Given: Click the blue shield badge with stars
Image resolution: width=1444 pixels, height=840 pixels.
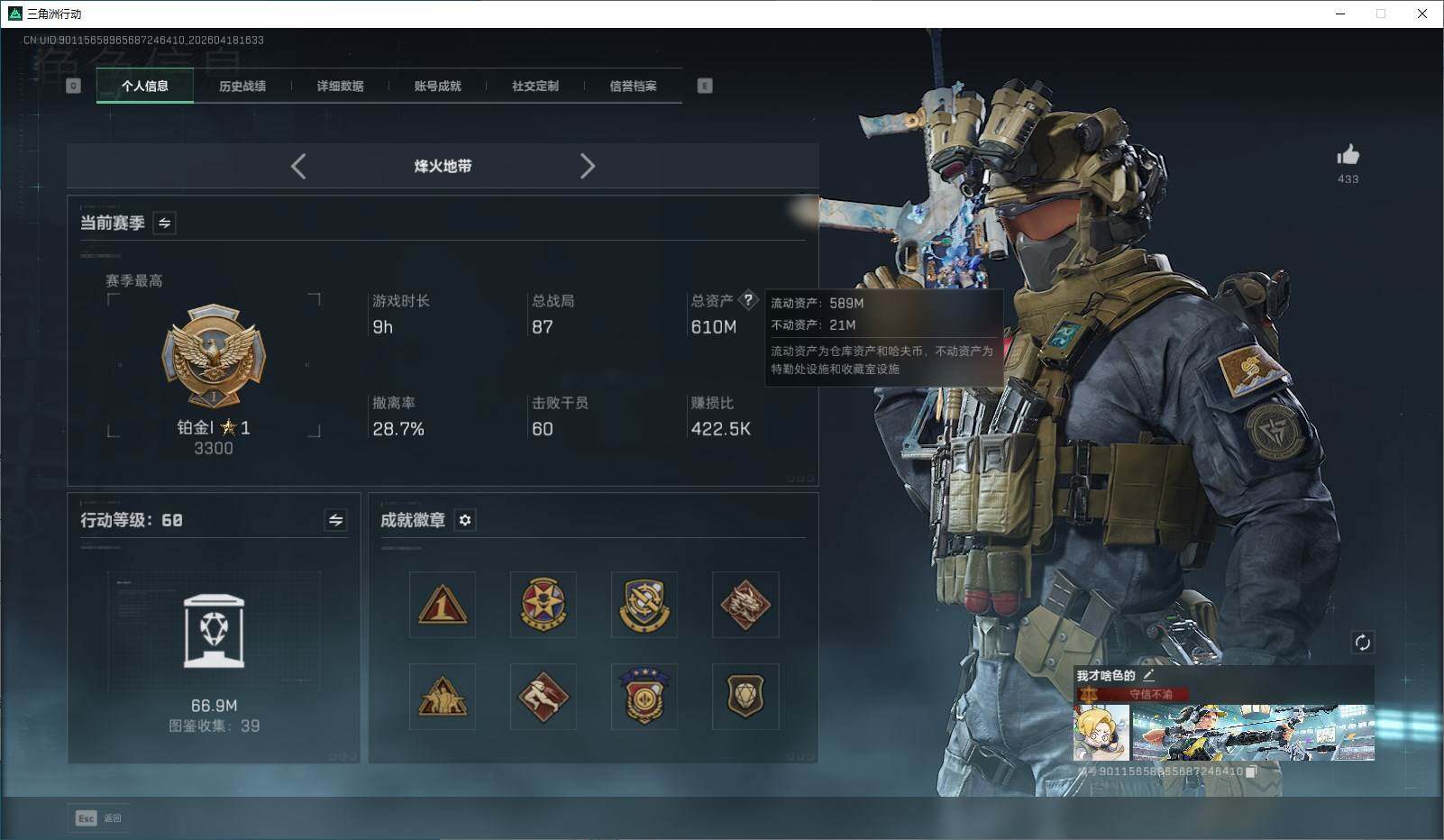Looking at the screenshot, I should tap(643, 696).
